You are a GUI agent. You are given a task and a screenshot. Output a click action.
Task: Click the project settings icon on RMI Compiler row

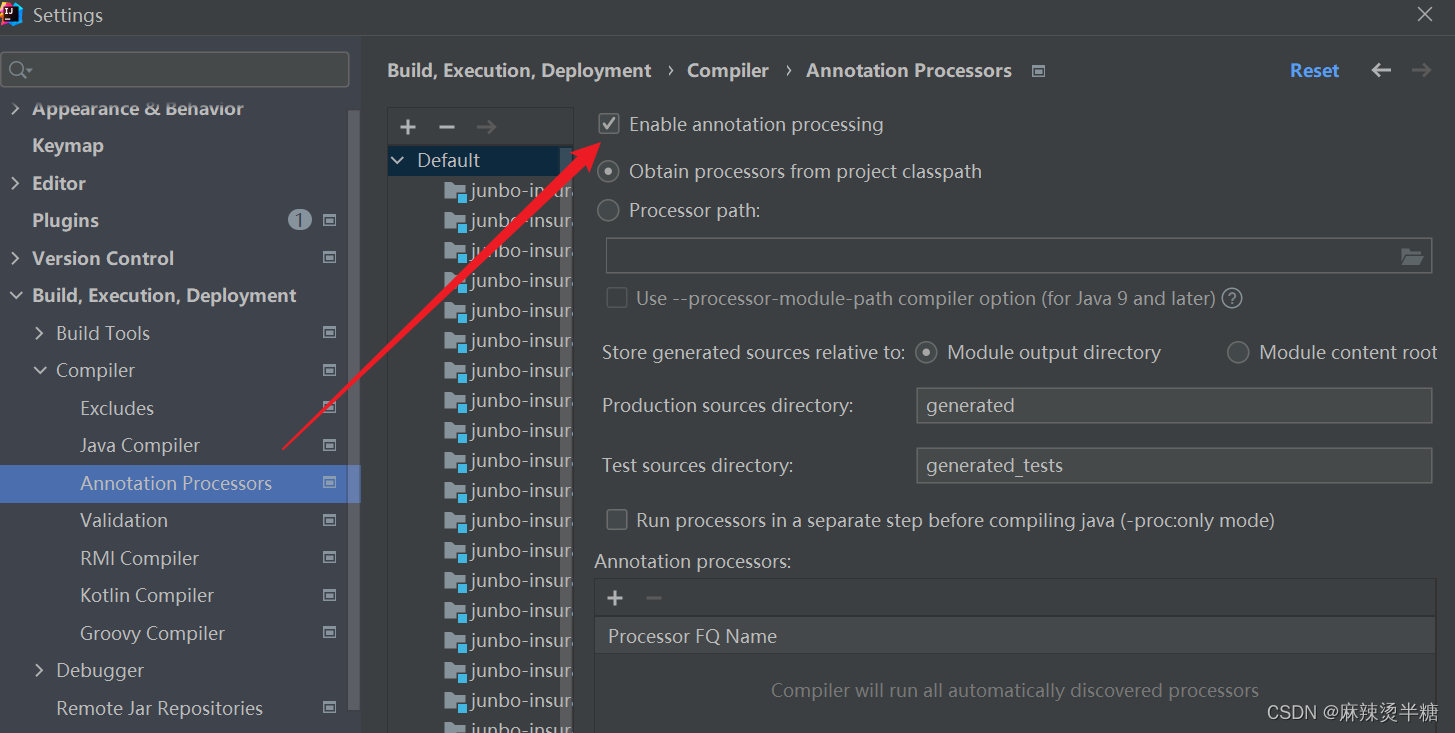pyautogui.click(x=329, y=557)
